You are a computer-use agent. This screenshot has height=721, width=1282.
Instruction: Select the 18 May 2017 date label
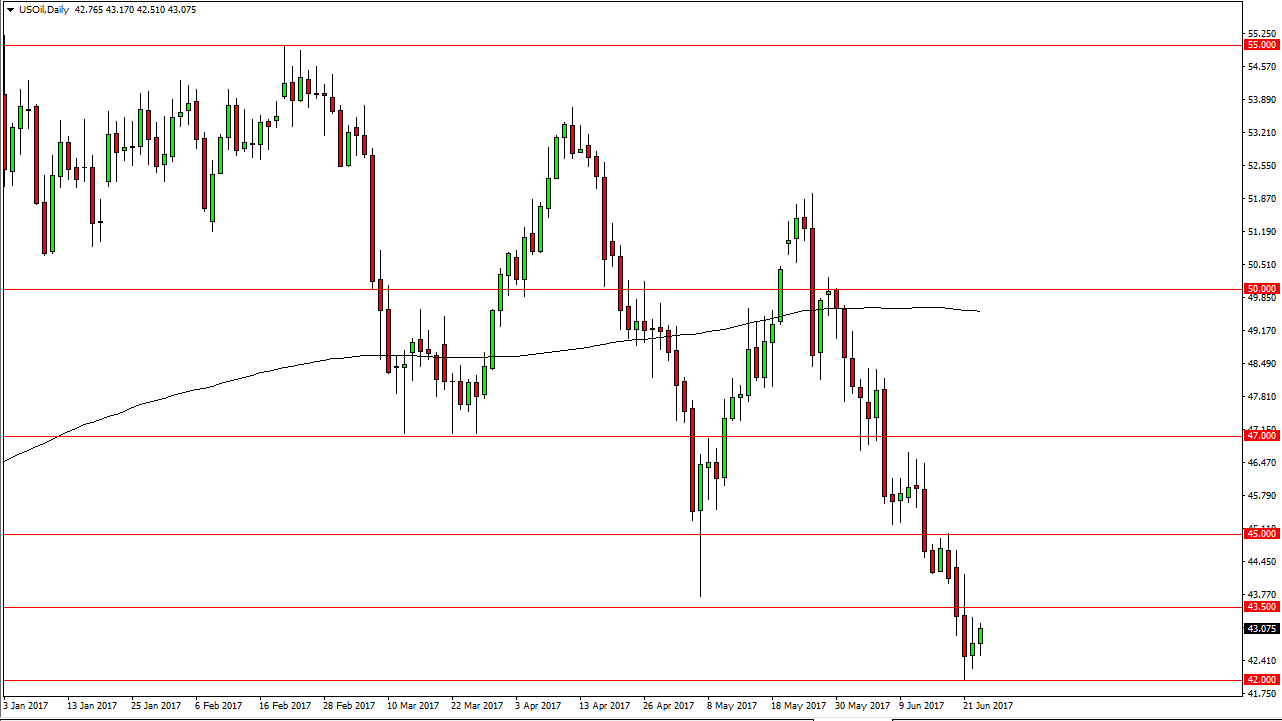click(797, 705)
